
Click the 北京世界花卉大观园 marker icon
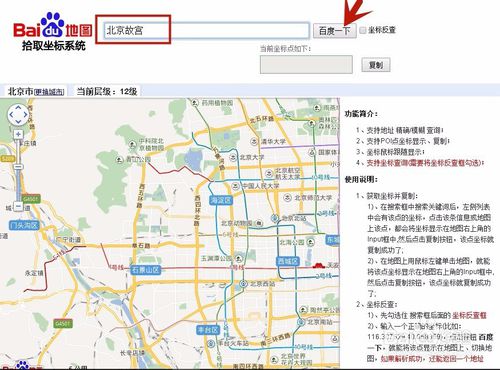tap(274, 359)
